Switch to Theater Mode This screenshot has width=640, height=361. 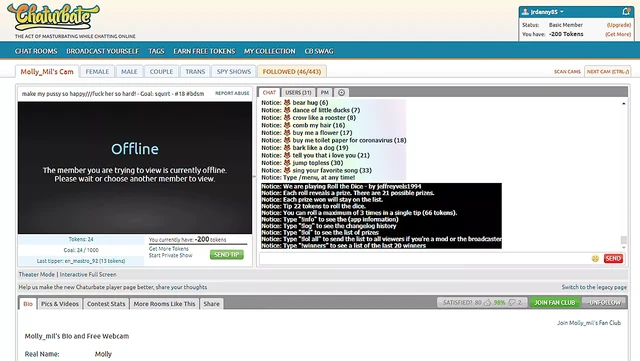(37, 274)
